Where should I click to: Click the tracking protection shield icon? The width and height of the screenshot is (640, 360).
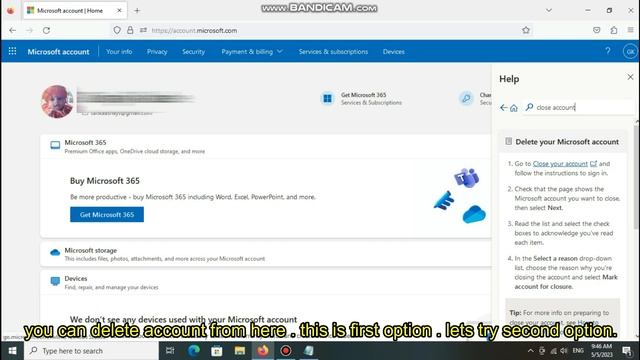(x=117, y=30)
